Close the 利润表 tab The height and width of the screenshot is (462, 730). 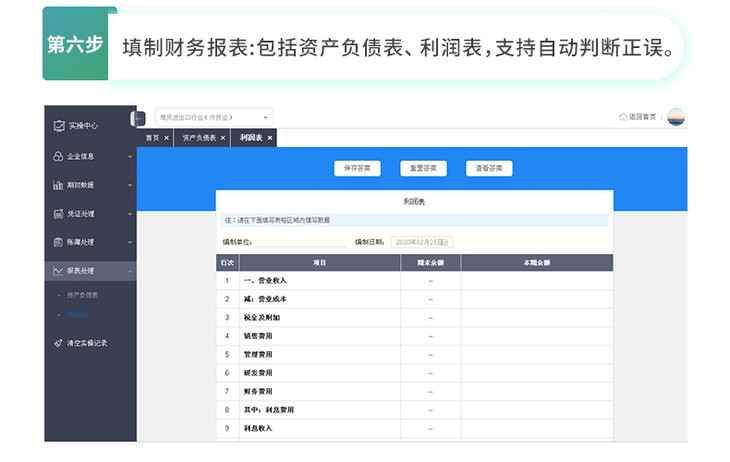point(270,138)
